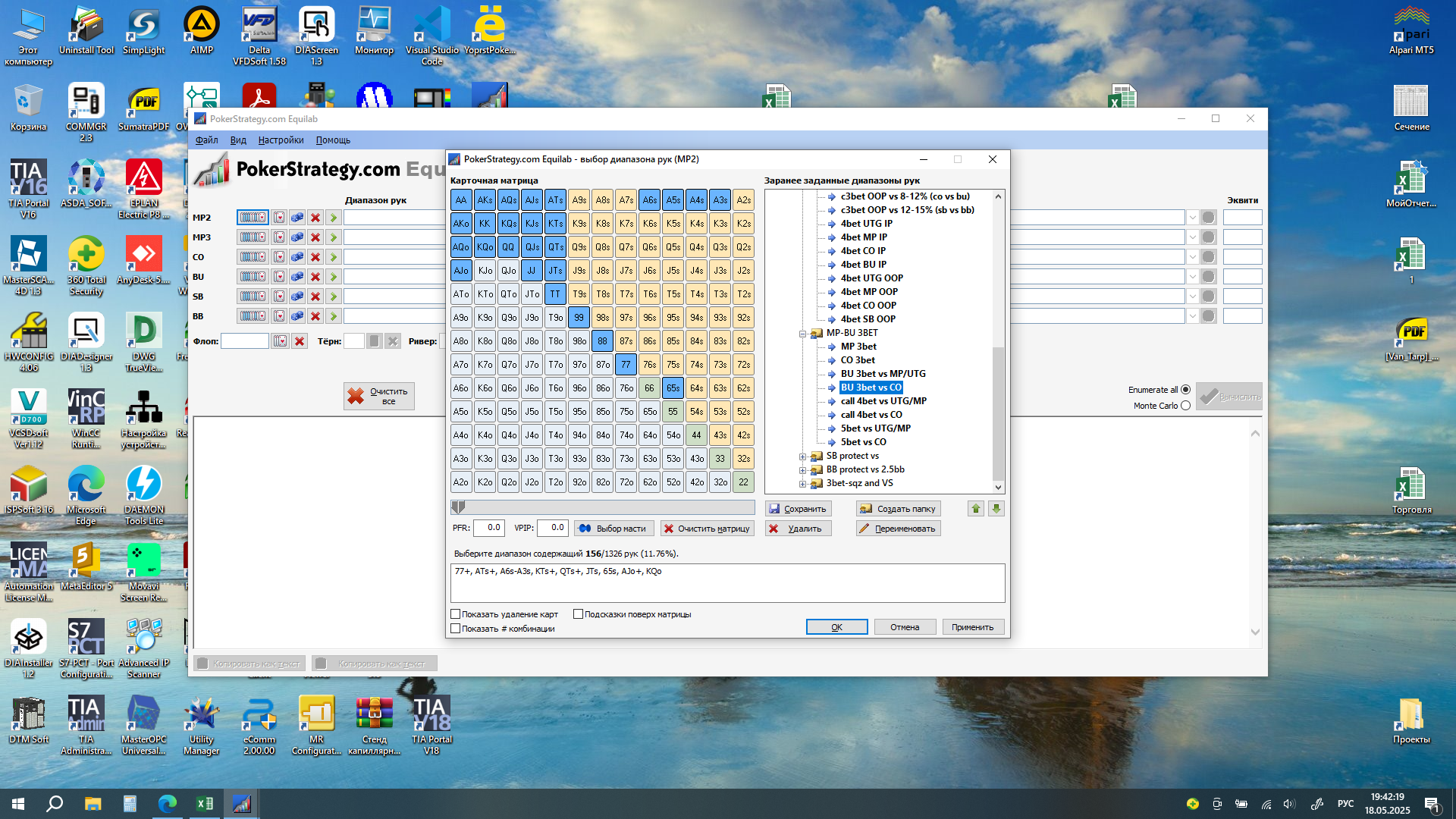Screen dimensions: 1456x819
Task: Launch AIMP from desktop
Action: coord(202,31)
